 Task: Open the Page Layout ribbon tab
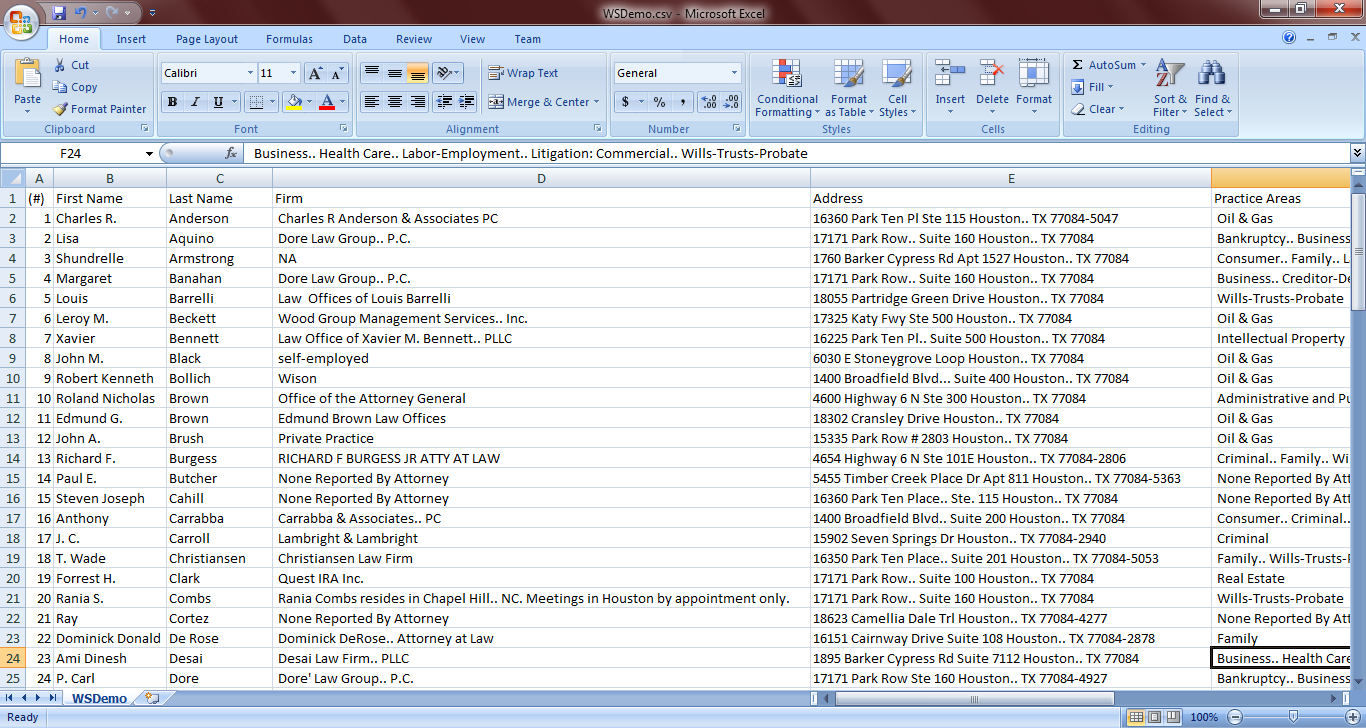(x=207, y=39)
